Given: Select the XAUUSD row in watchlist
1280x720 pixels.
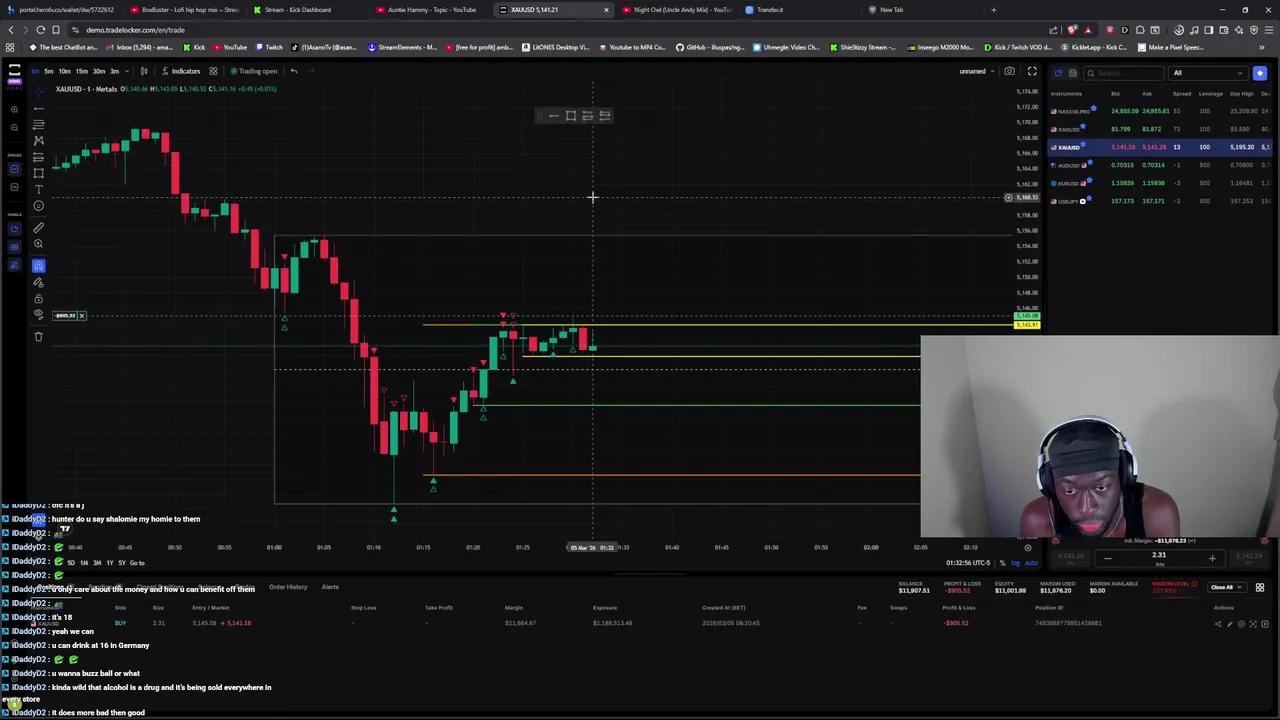Looking at the screenshot, I should pos(1160,147).
